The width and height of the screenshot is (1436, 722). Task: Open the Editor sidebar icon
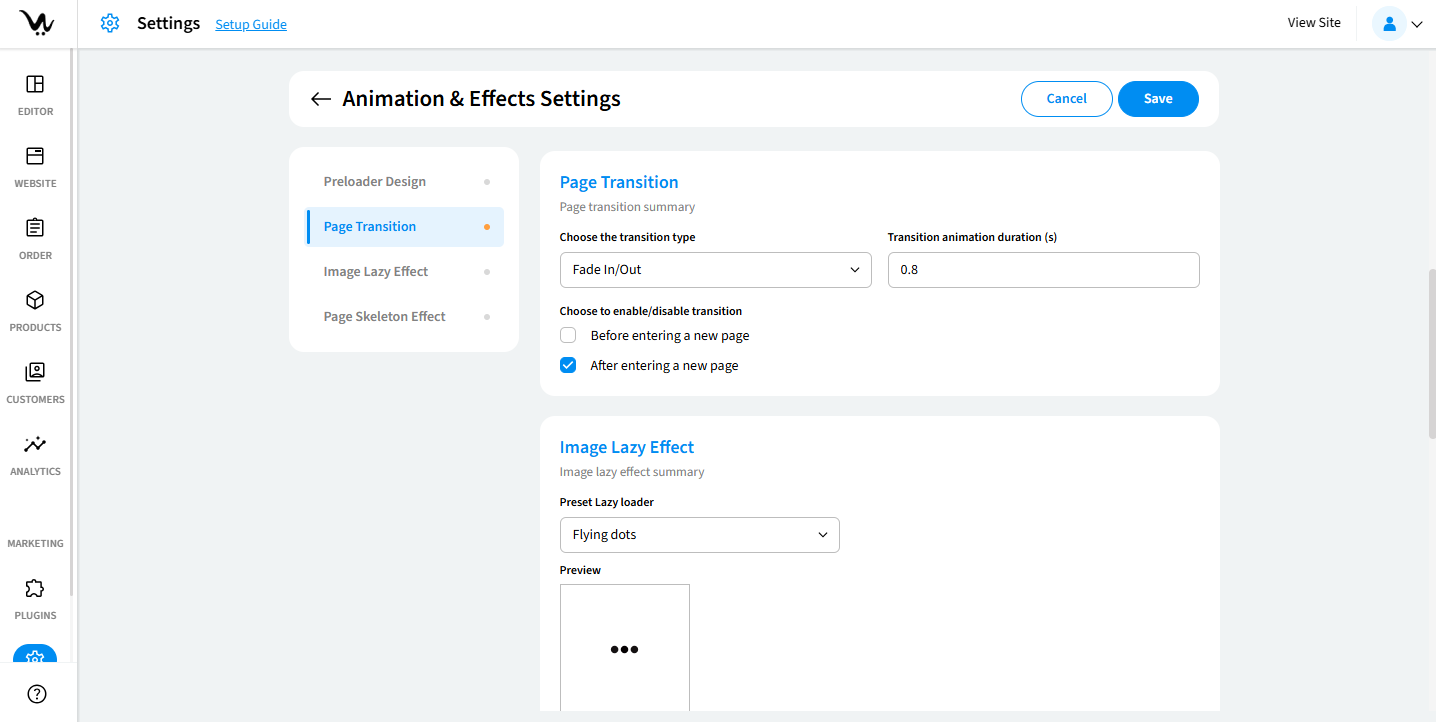35,84
